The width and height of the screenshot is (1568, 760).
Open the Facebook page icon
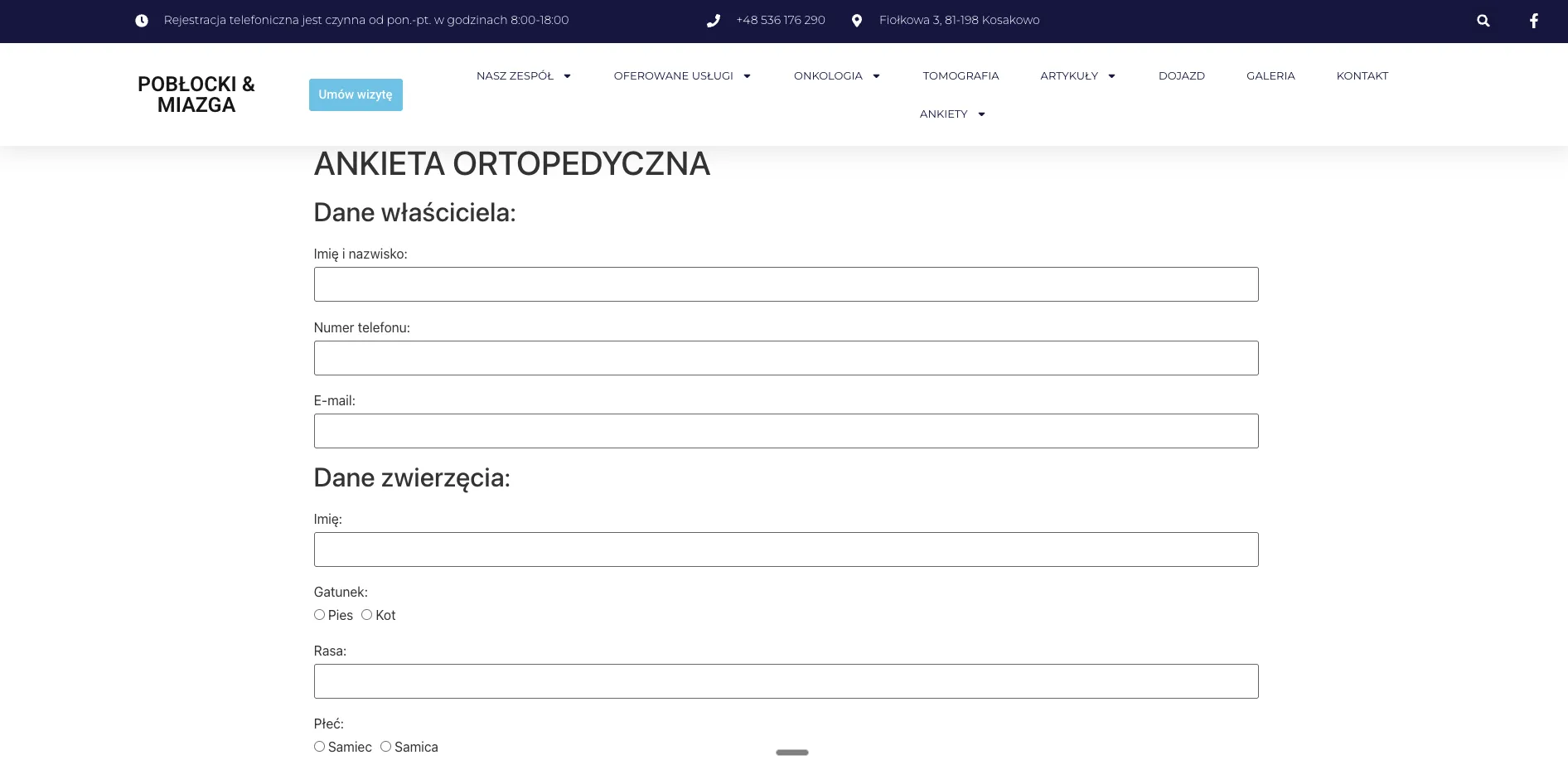pyautogui.click(x=1533, y=21)
